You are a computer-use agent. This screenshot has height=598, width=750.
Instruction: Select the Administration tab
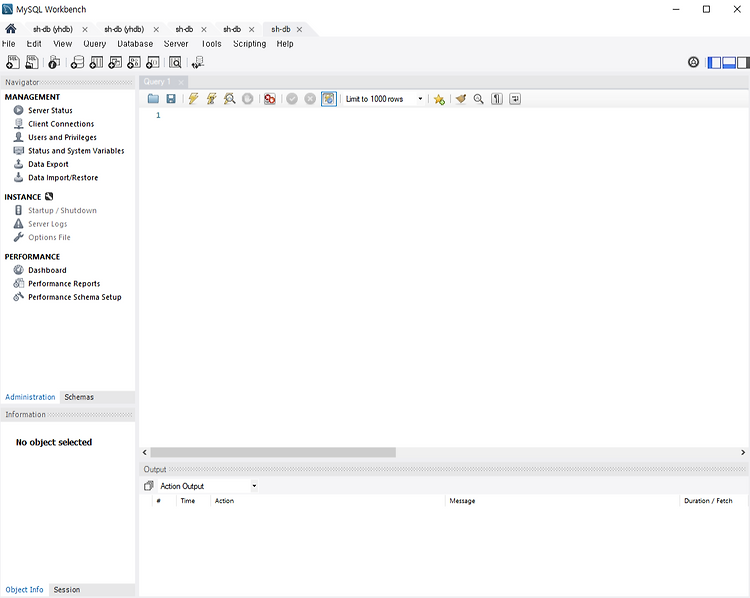coord(30,397)
